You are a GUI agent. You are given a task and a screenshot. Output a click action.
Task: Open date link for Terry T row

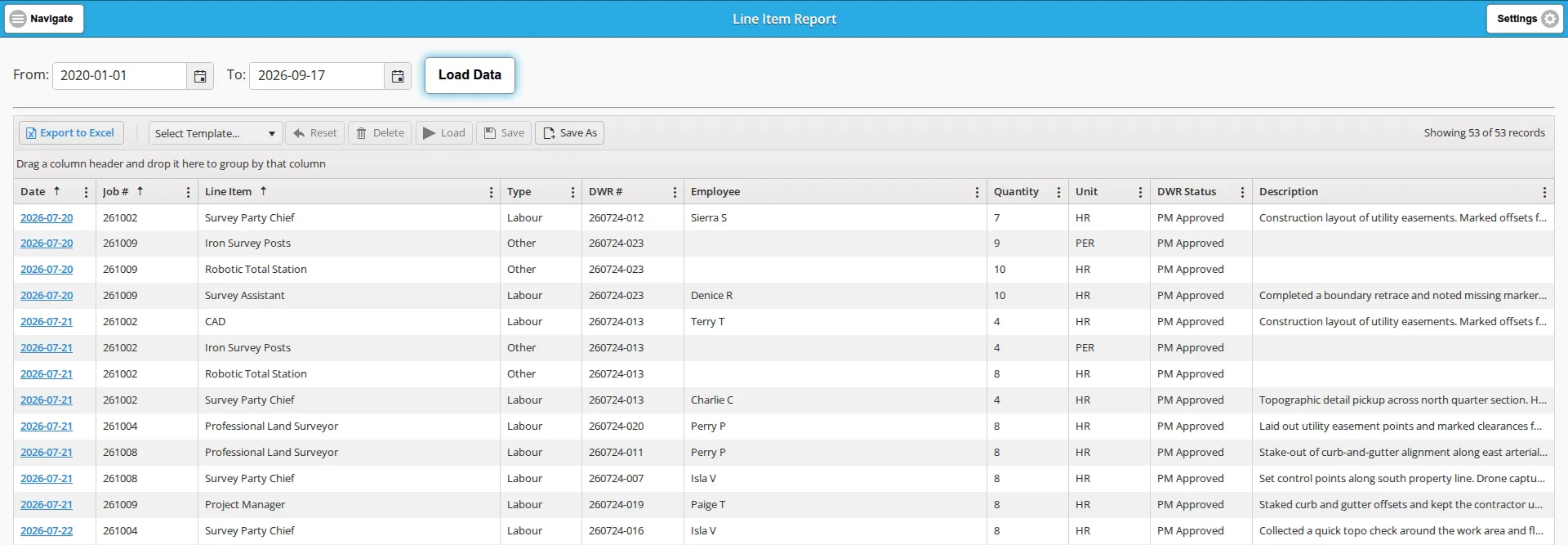coord(47,322)
